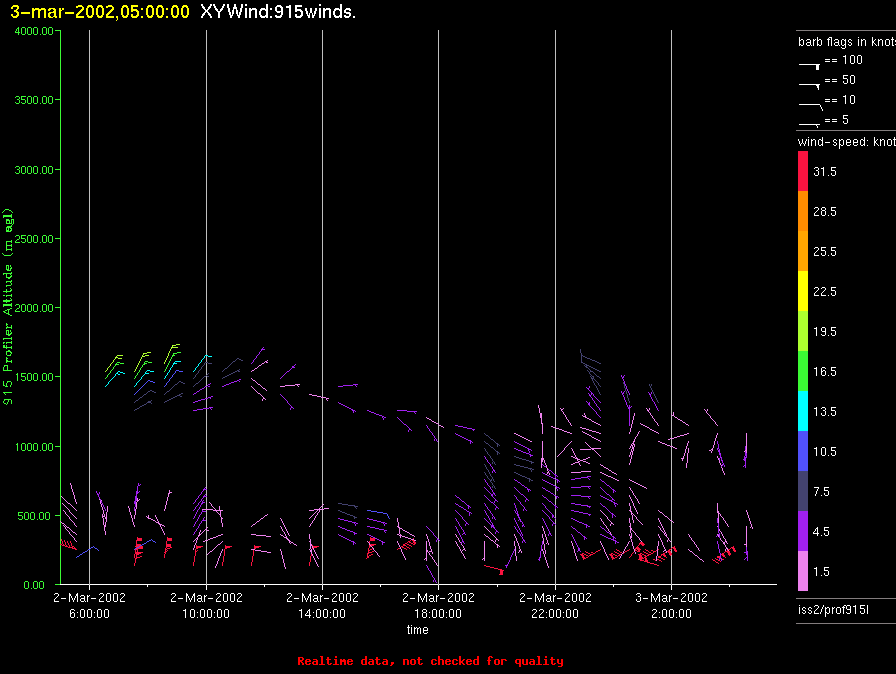896x674 pixels.
Task: Click the 2500.00 altitude axis label
Action: [x=34, y=239]
